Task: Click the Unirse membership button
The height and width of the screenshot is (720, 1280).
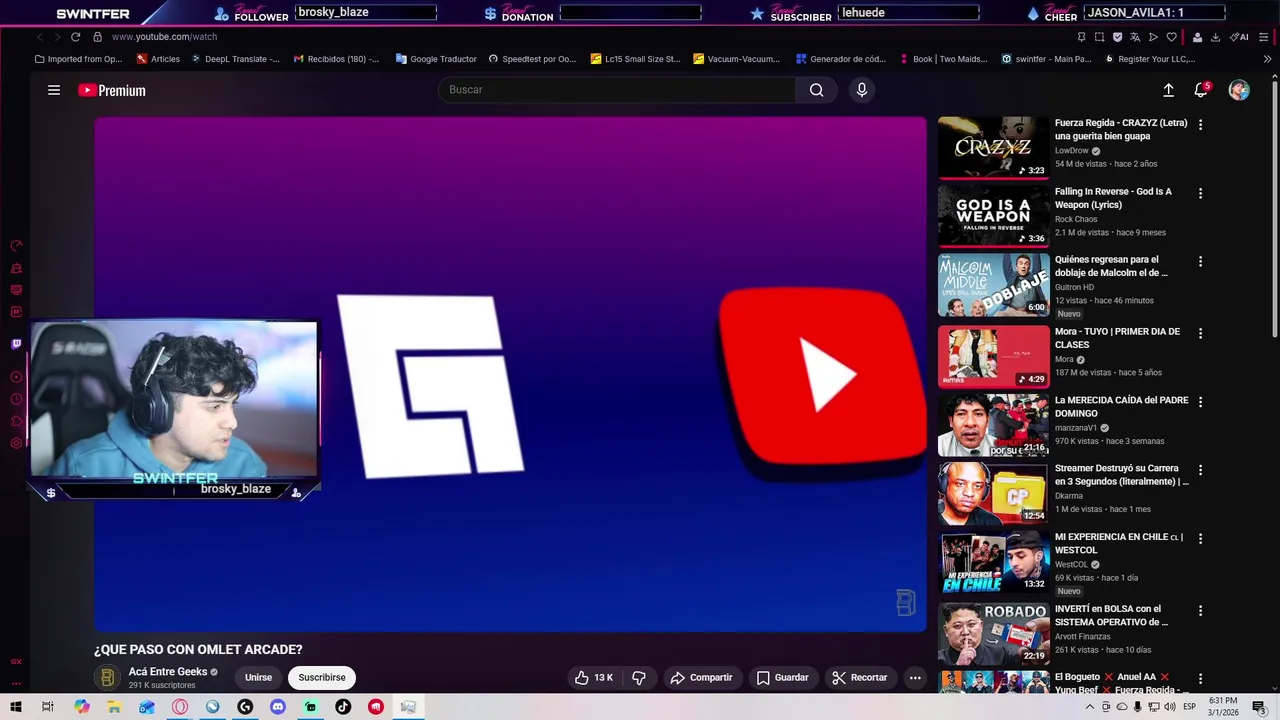Action: 258,677
